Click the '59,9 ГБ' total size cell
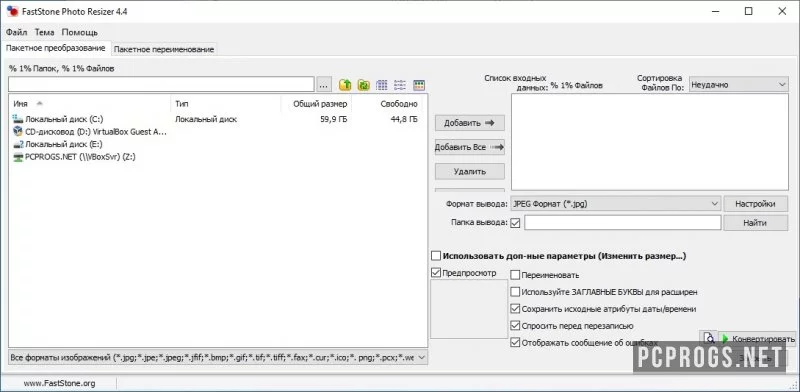Image resolution: width=800 pixels, height=392 pixels. (335, 119)
